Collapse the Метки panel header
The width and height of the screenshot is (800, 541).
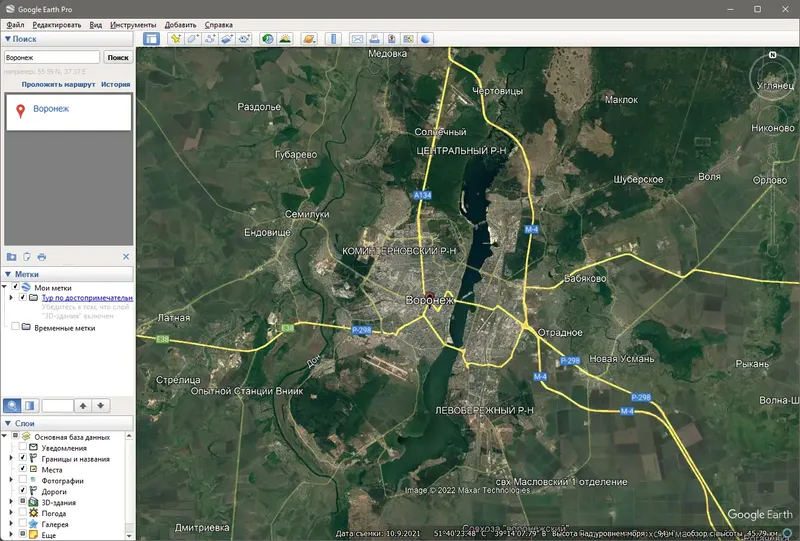pos(68,274)
